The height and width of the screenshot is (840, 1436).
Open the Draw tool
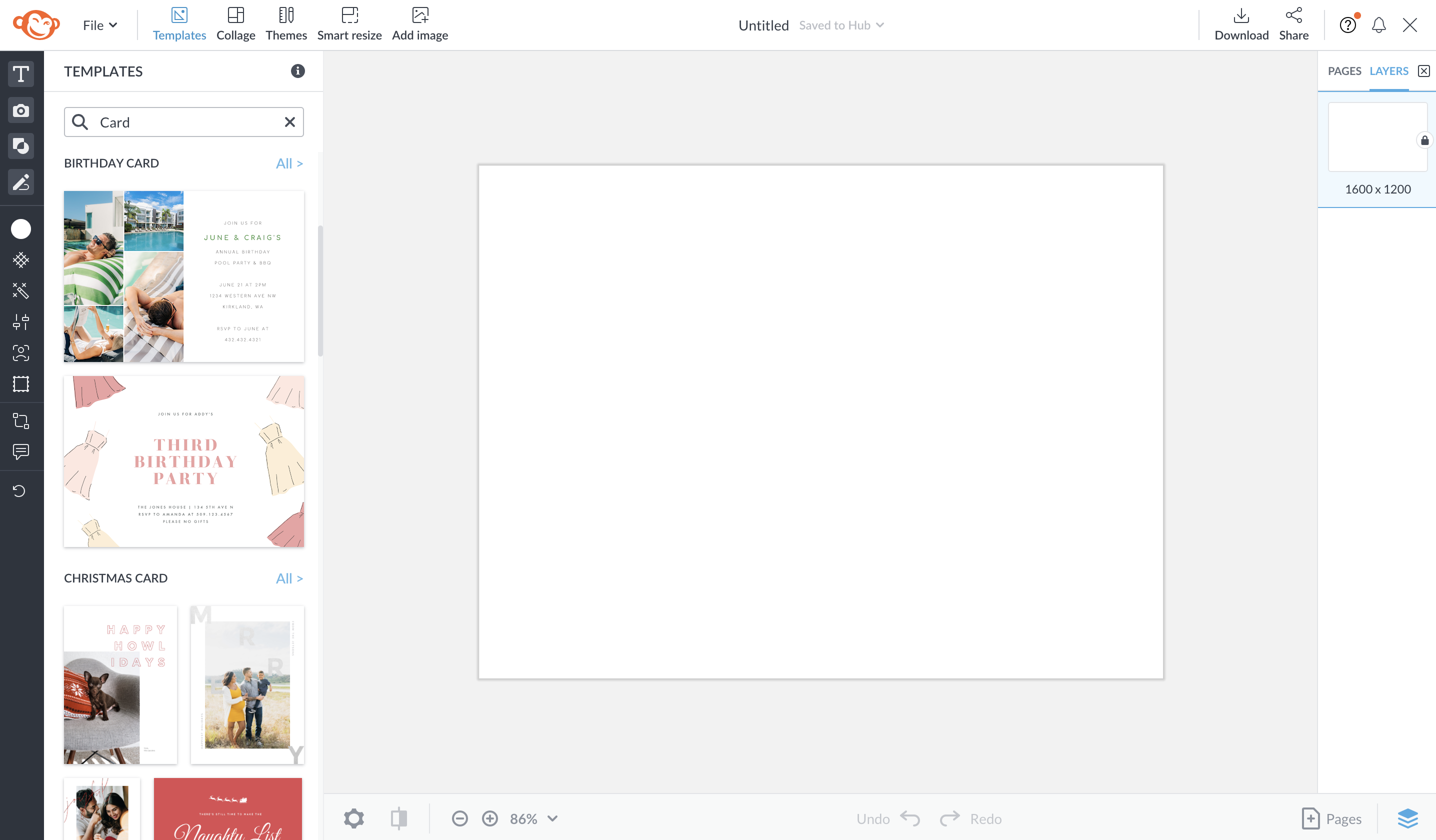pos(21,182)
